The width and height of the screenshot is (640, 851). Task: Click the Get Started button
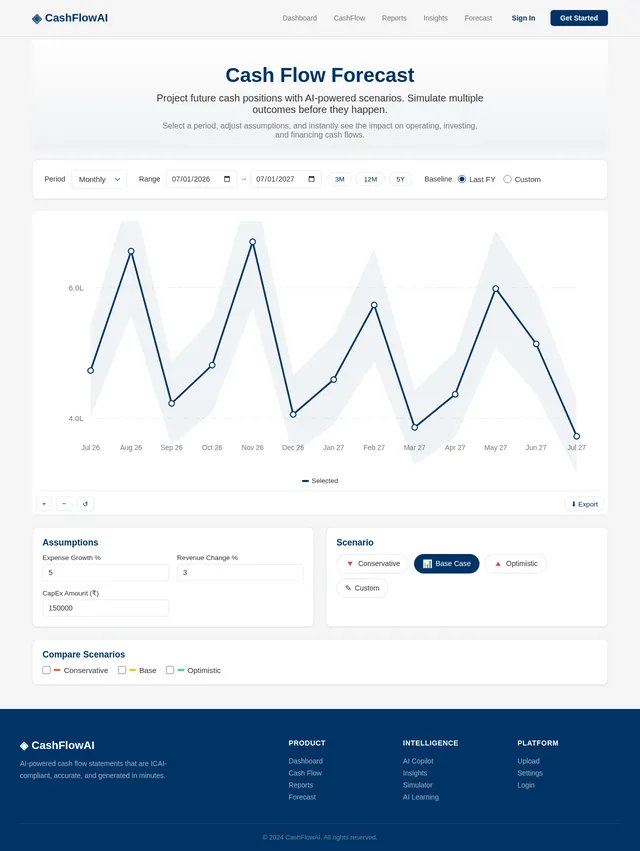[x=579, y=18]
